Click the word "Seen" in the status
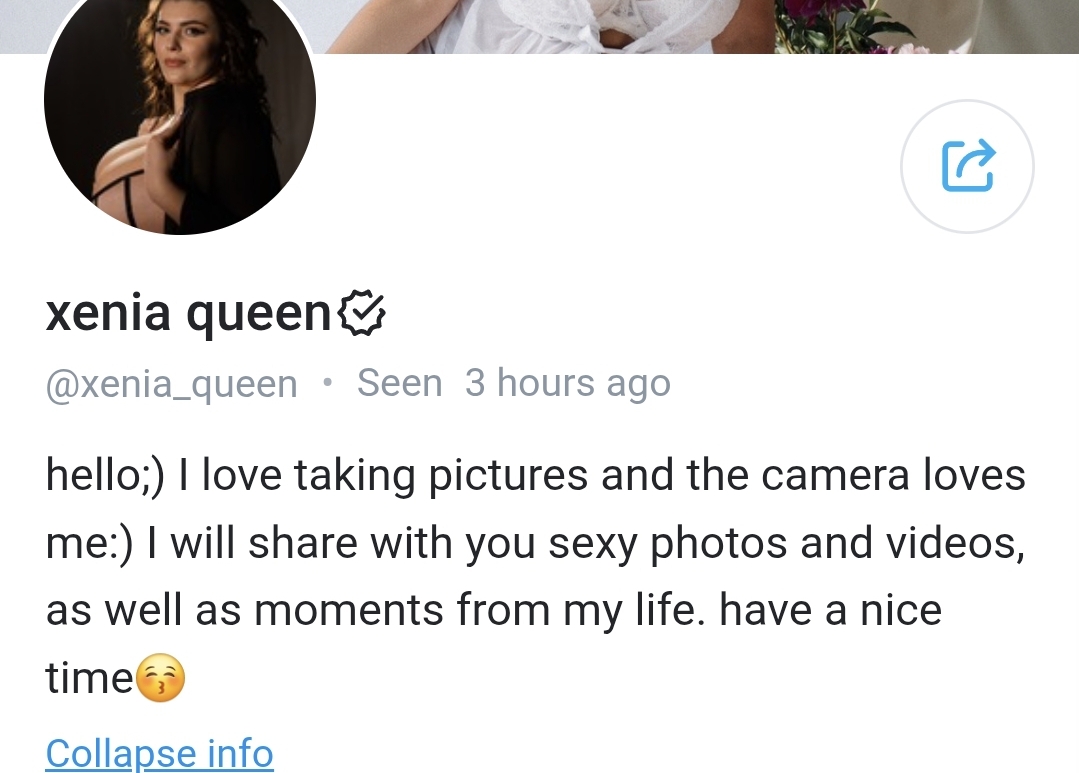The width and height of the screenshot is (1079, 773). tap(399, 384)
